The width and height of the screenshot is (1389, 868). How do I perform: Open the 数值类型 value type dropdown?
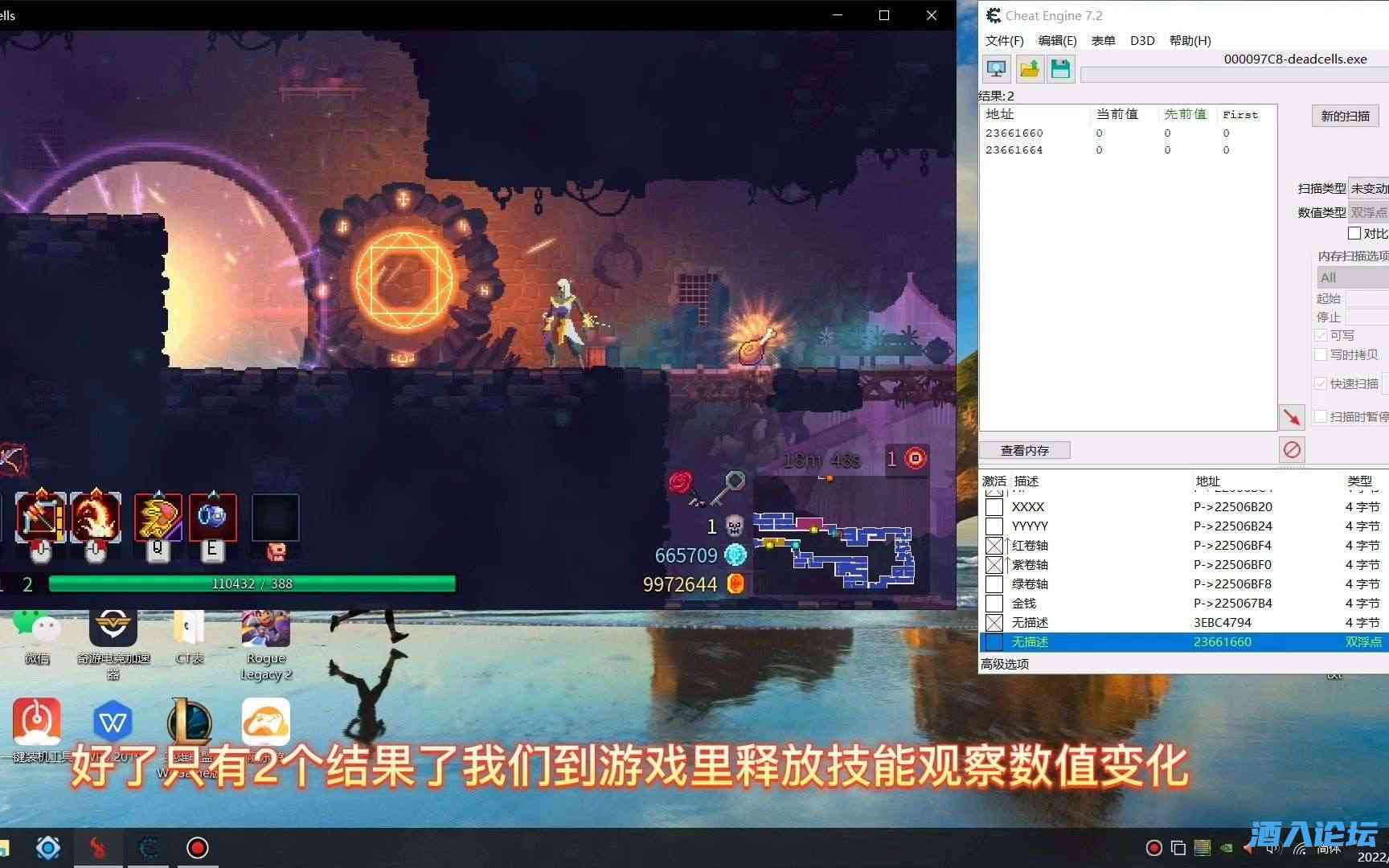point(1369,212)
